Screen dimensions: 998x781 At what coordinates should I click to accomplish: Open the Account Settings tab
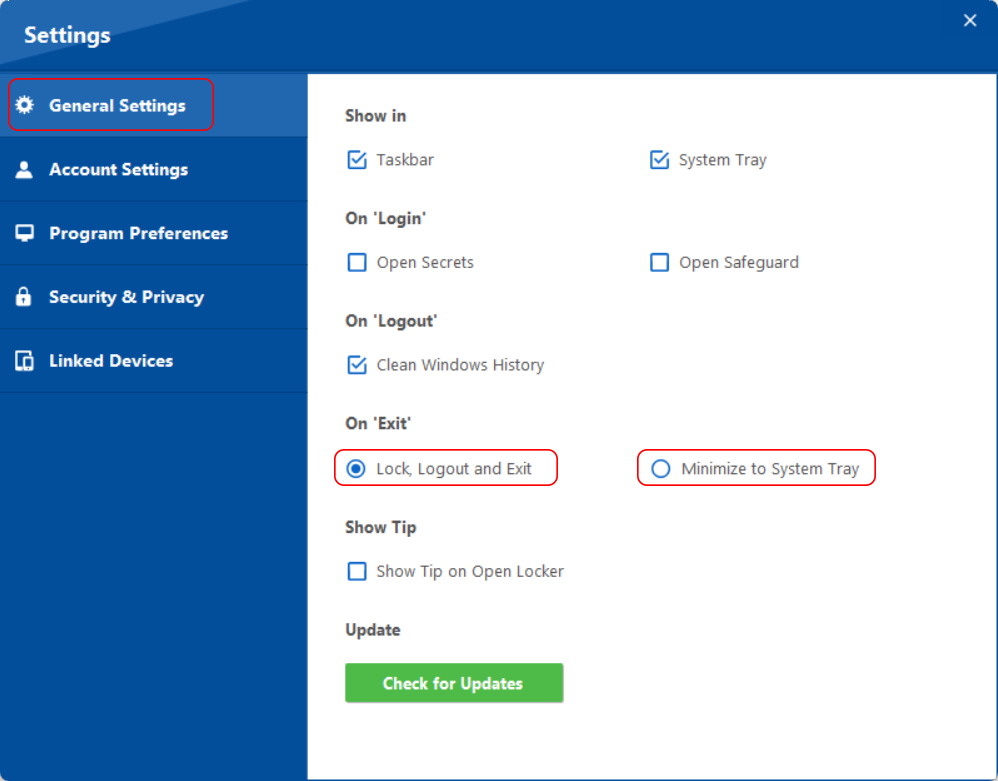[118, 170]
